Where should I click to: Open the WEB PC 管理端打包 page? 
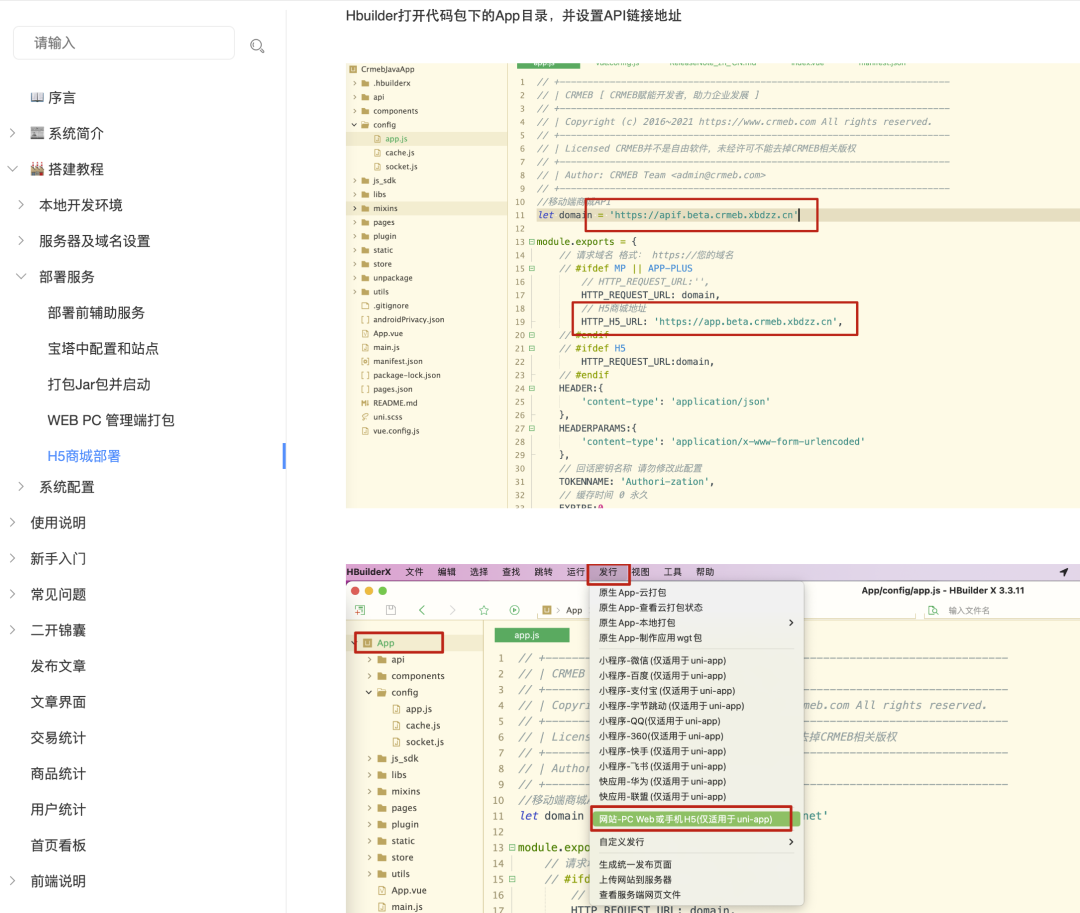tap(111, 420)
